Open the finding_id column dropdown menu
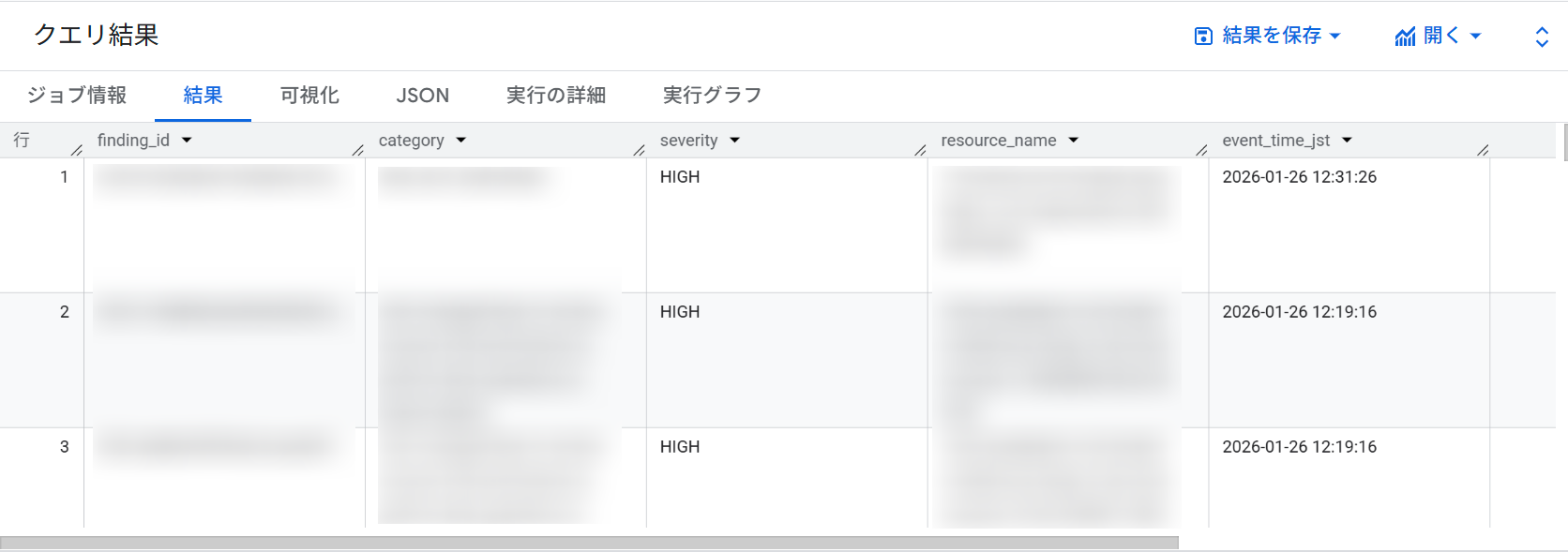This screenshot has width=1568, height=552. pos(187,141)
